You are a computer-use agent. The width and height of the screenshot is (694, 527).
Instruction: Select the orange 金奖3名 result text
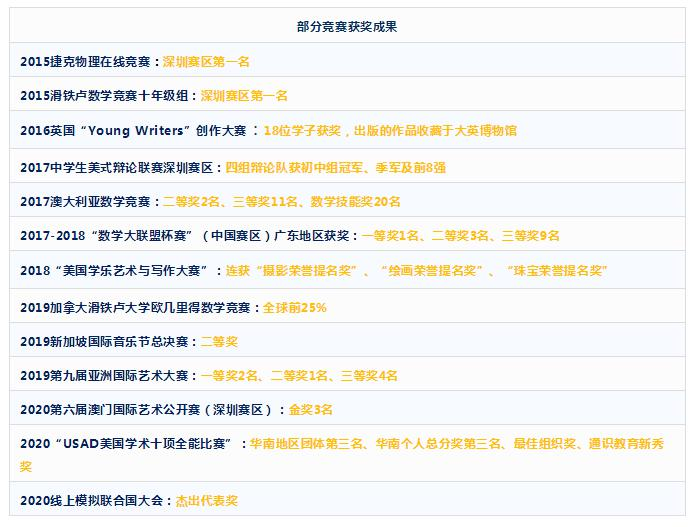click(x=311, y=410)
